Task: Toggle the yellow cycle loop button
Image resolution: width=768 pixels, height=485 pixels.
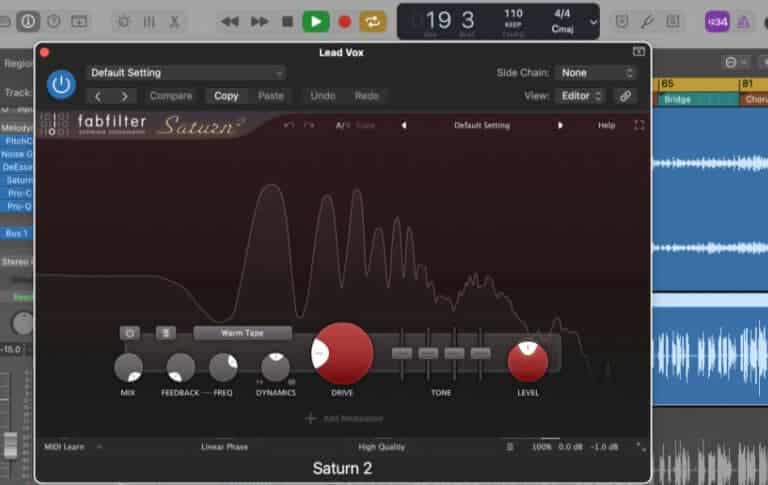Action: tap(373, 22)
